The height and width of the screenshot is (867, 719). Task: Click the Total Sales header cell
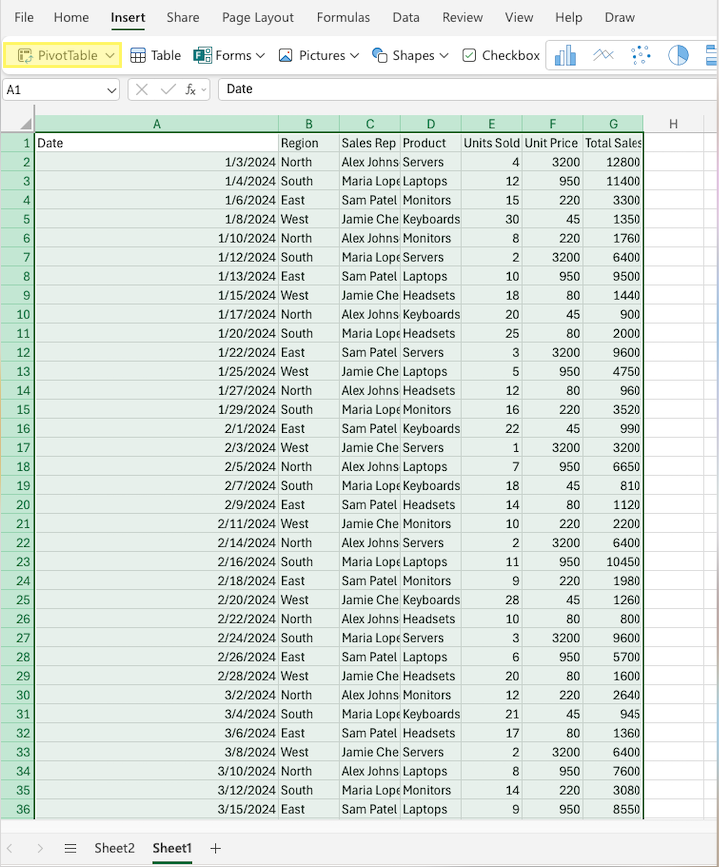(x=613, y=143)
